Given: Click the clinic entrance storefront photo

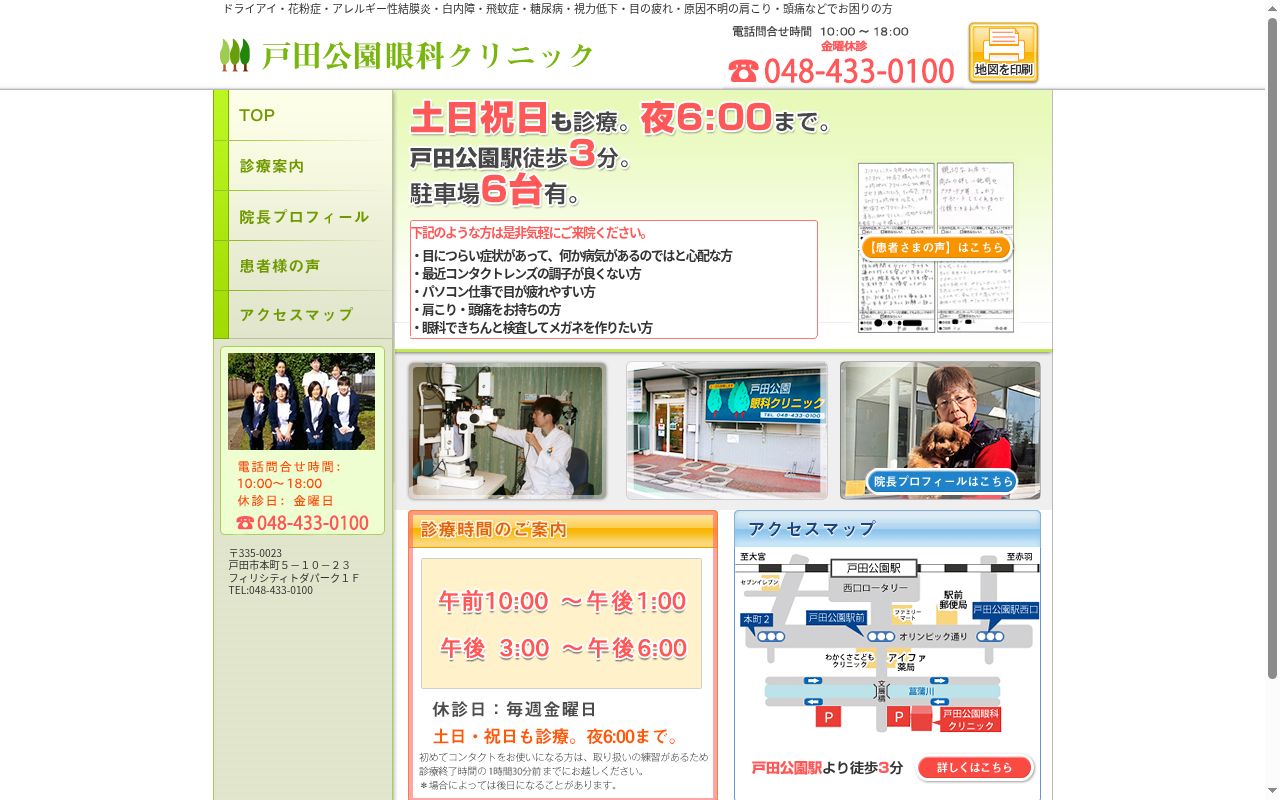Looking at the screenshot, I should tap(727, 431).
